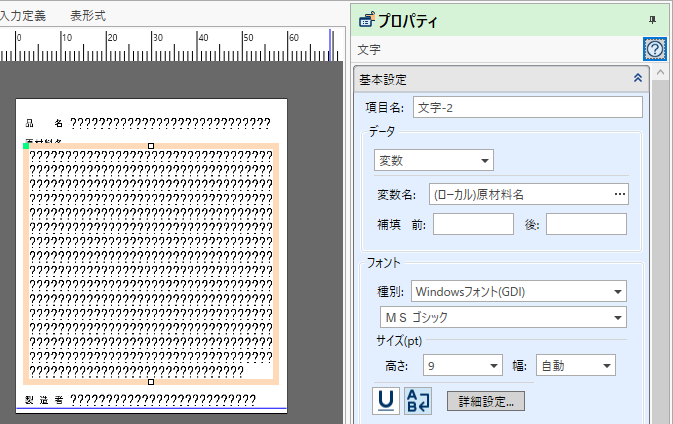Toggle underline U button
This screenshot has width=673, height=424.
385,401
